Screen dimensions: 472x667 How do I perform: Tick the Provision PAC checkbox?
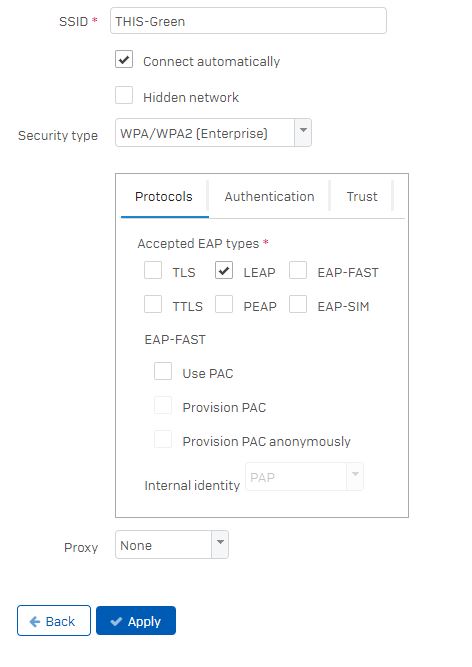coord(163,405)
